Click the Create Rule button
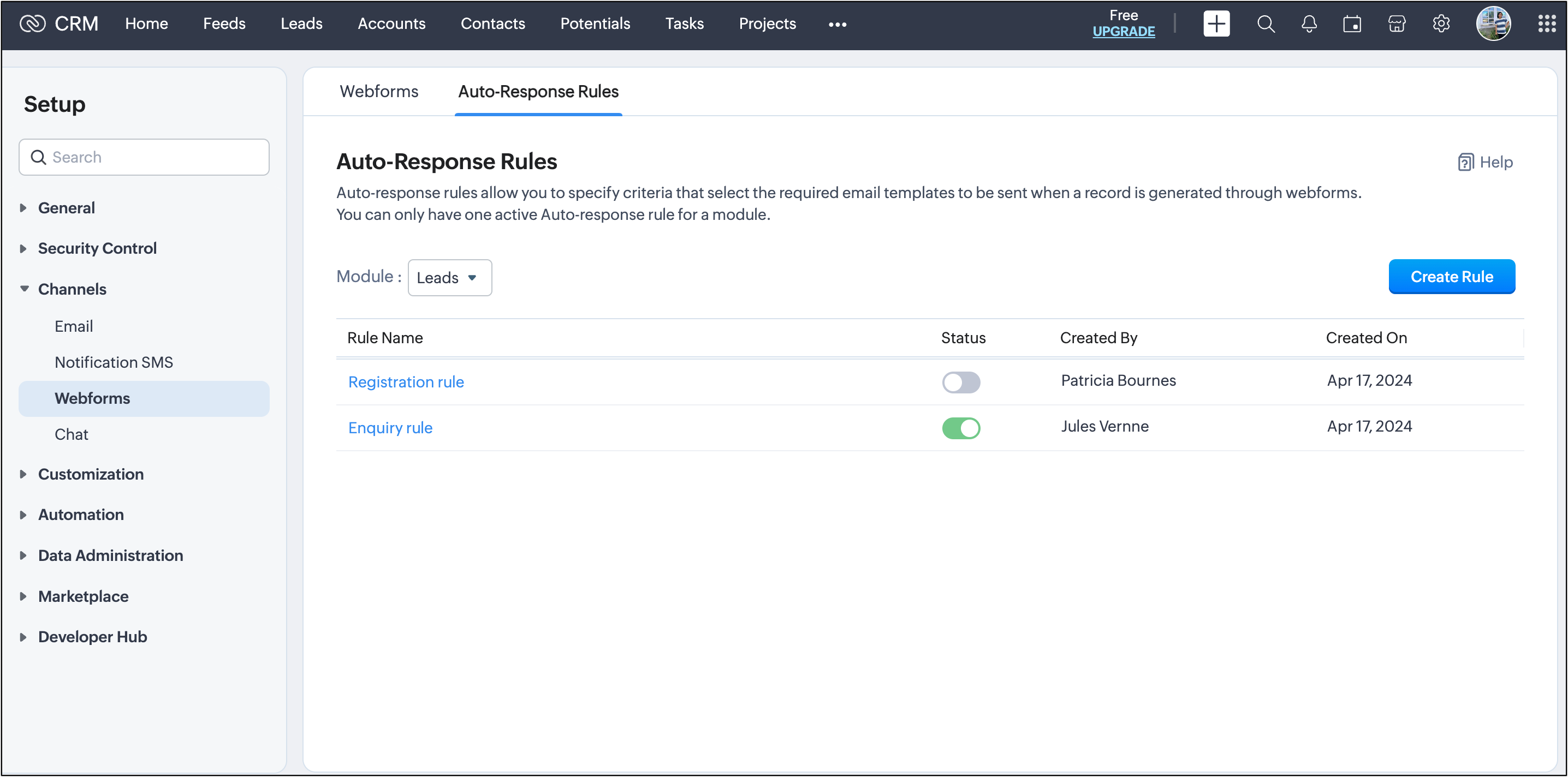1568x777 pixels. 1451,277
